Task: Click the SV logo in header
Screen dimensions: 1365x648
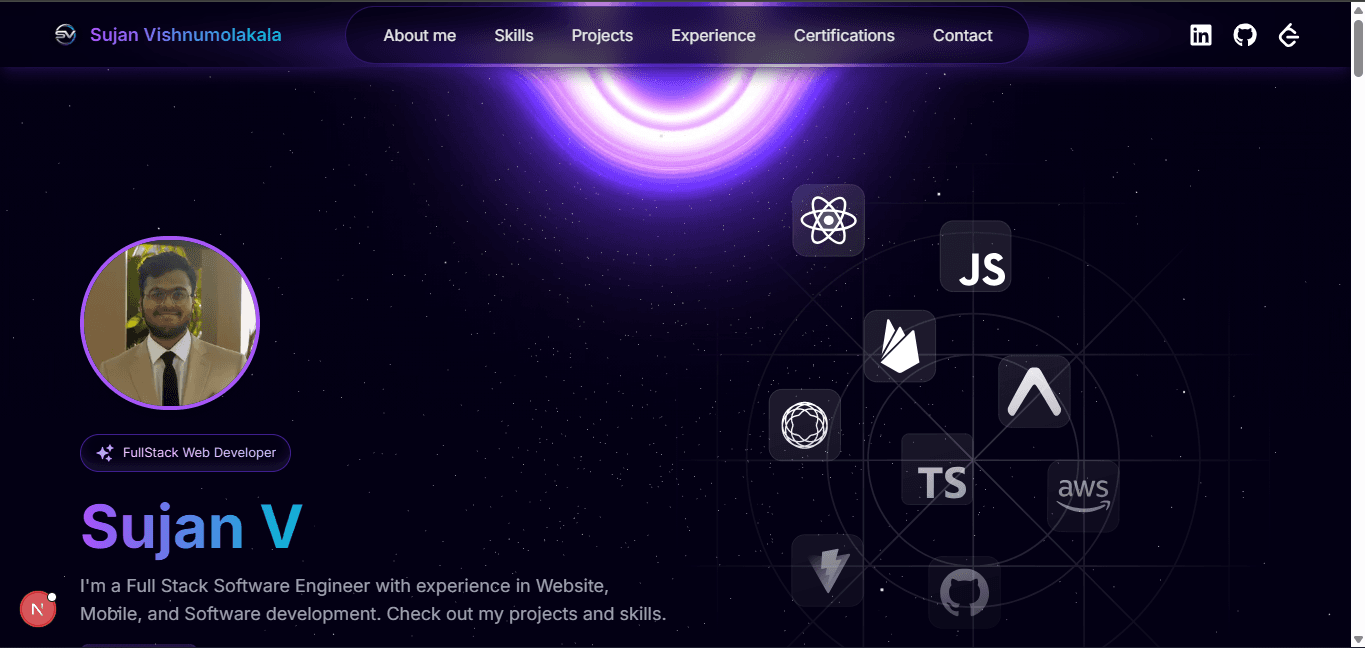Action: tap(66, 35)
